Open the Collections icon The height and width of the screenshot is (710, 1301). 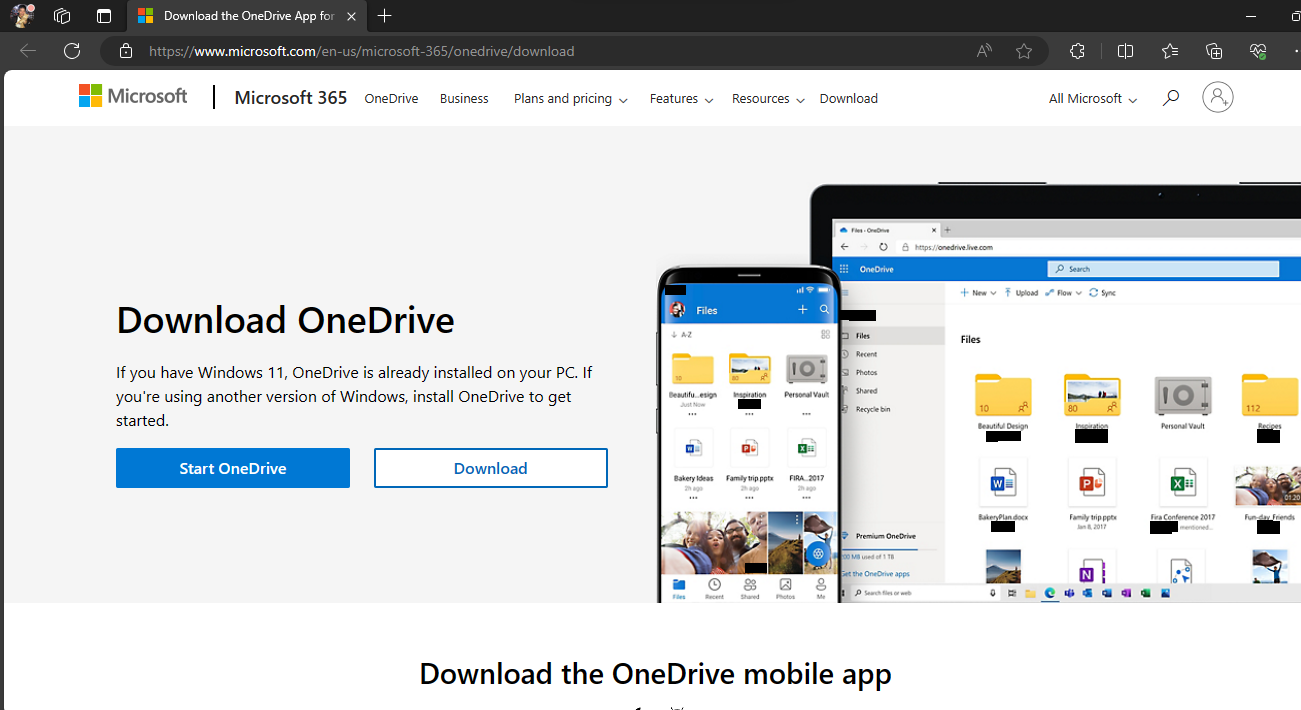pyautogui.click(x=1214, y=51)
